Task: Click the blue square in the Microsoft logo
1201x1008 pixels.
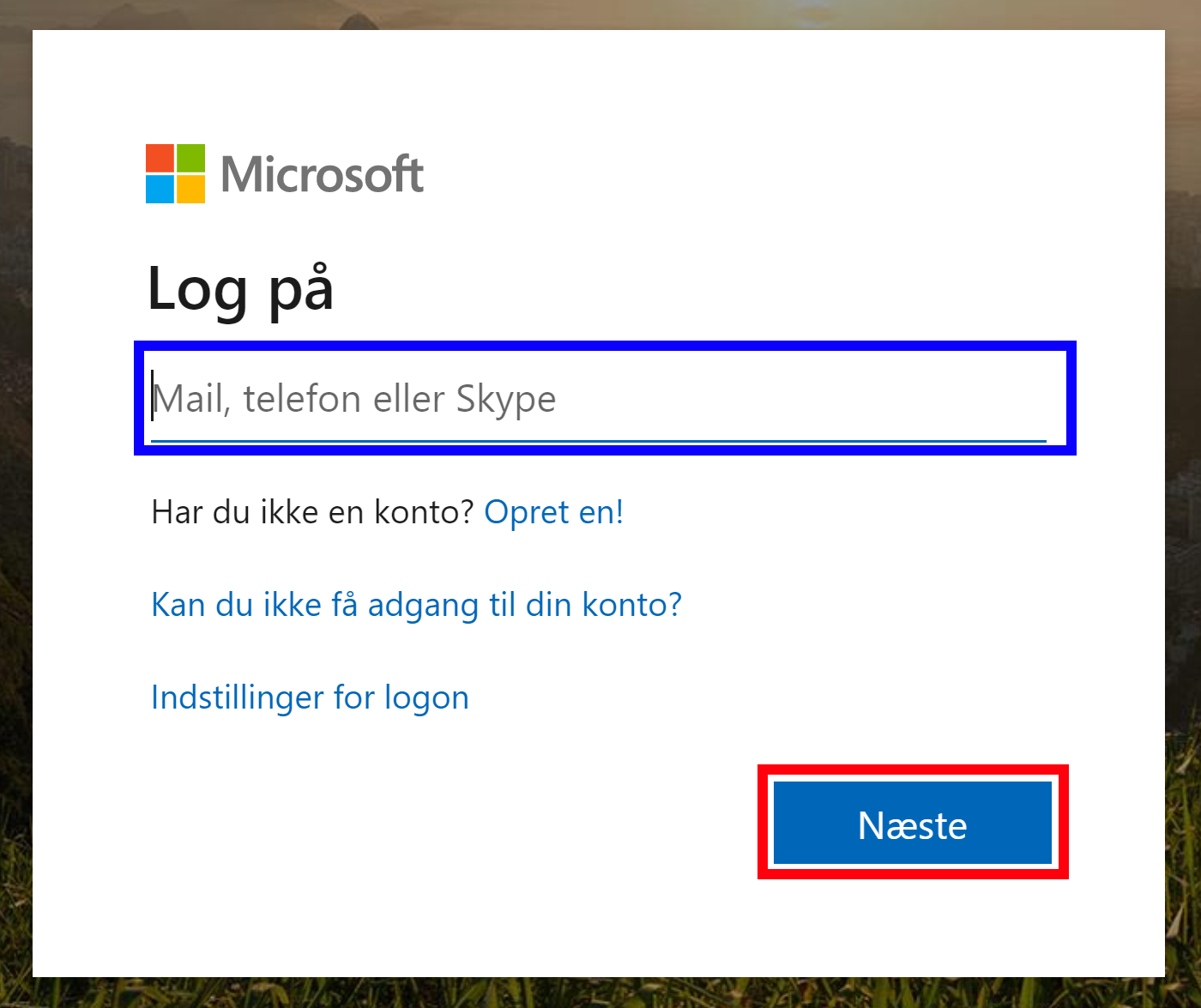Action: pyautogui.click(x=160, y=189)
